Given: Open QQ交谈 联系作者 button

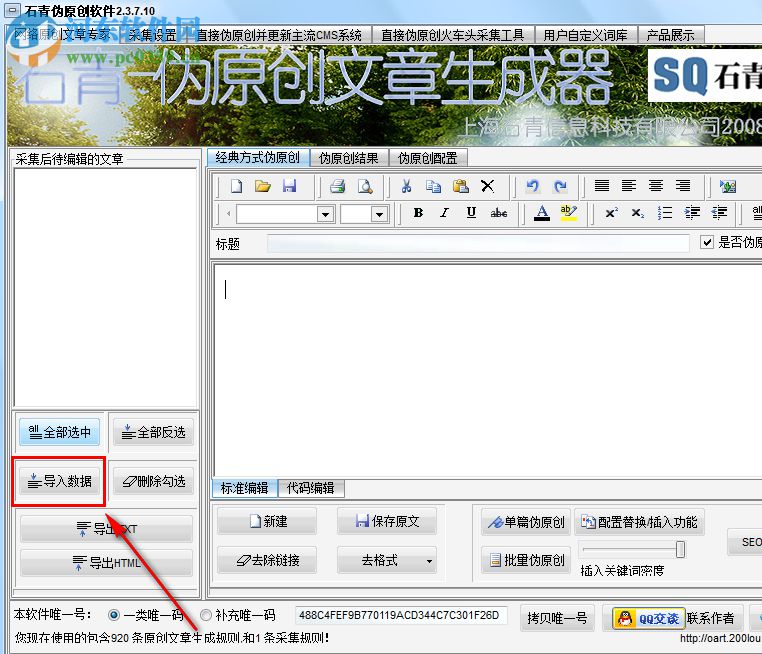Looking at the screenshot, I should [673, 618].
